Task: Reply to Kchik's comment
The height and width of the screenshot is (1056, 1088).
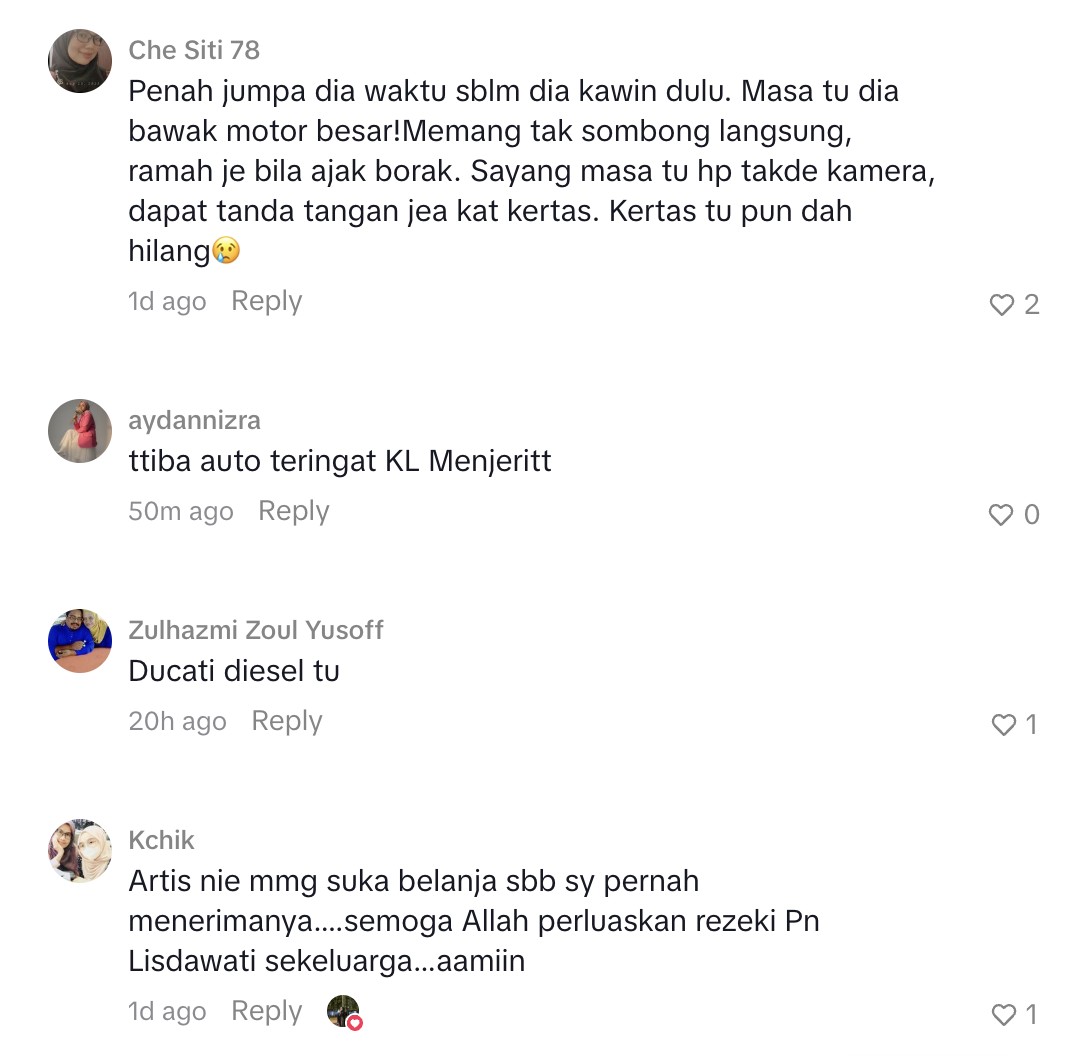Action: coord(266,1011)
